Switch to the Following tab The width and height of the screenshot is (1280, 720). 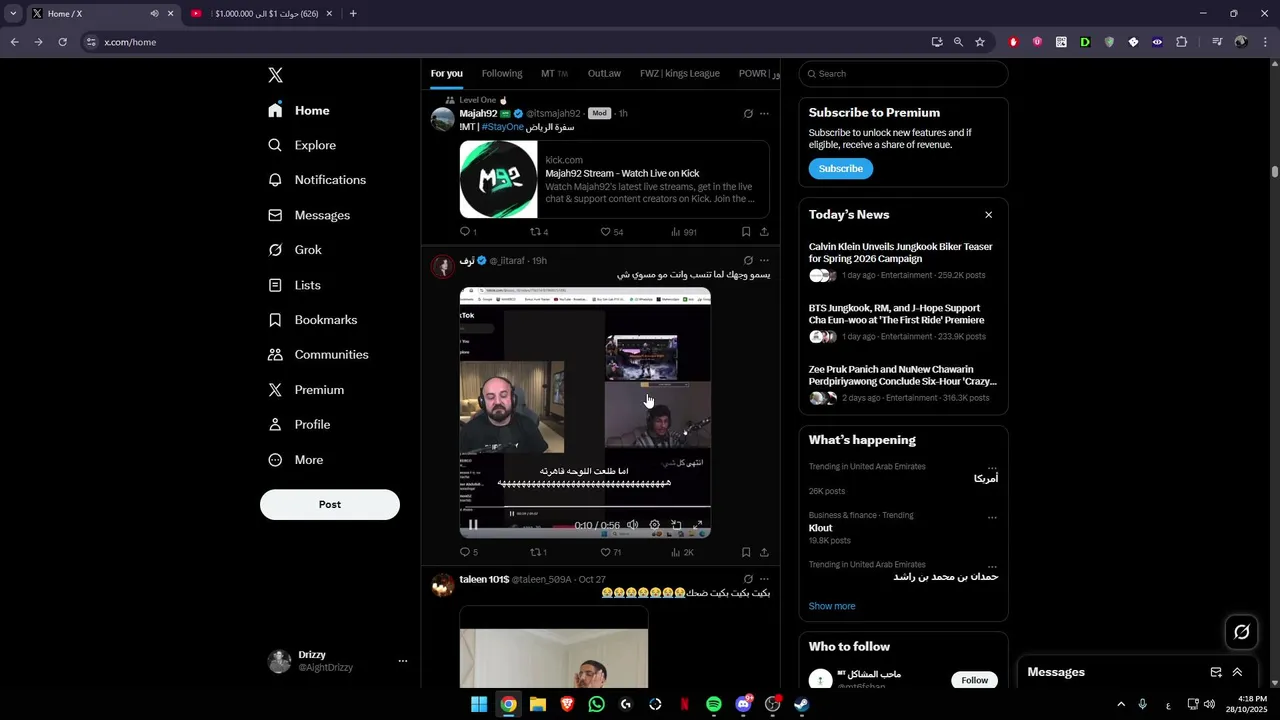click(x=502, y=73)
